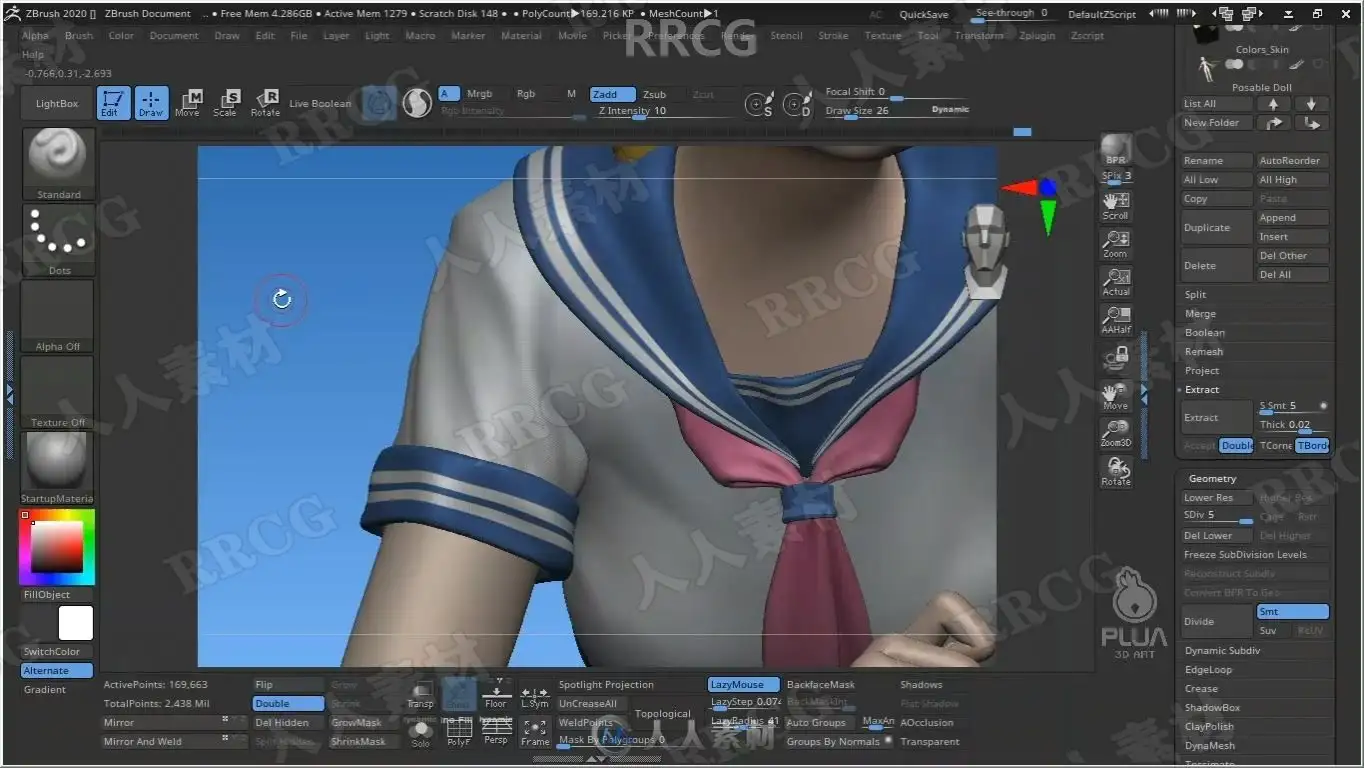Open the Alpha Off selector
This screenshot has height=768, width=1364.
point(58,316)
